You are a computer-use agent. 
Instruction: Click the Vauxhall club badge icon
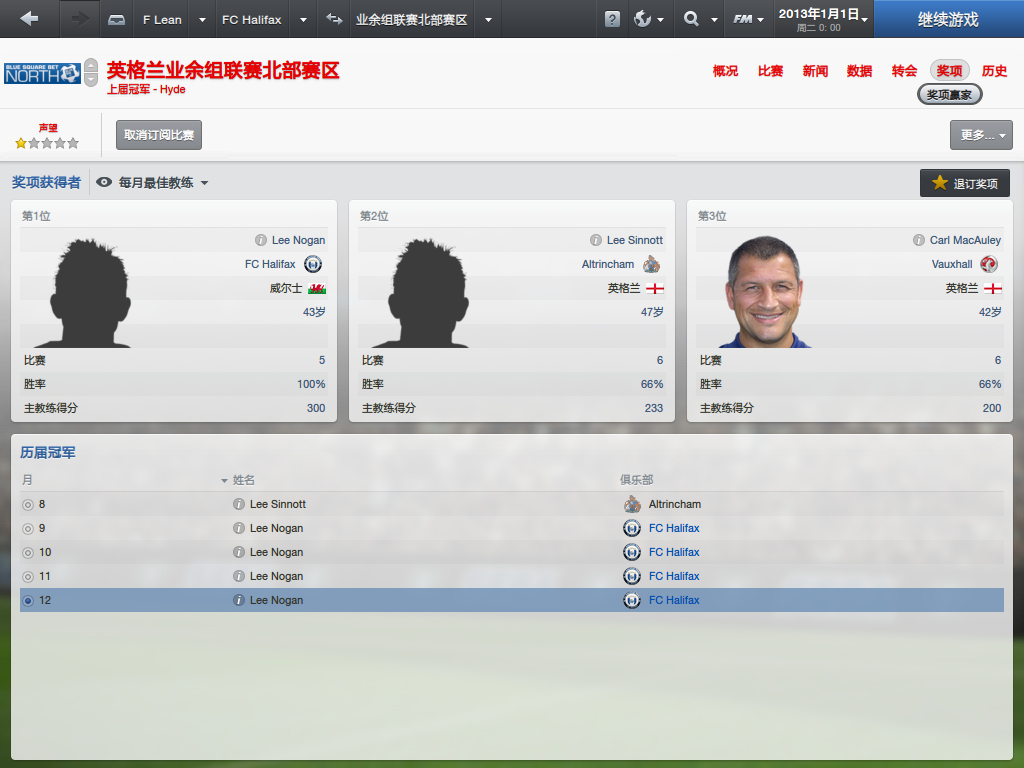point(989,264)
